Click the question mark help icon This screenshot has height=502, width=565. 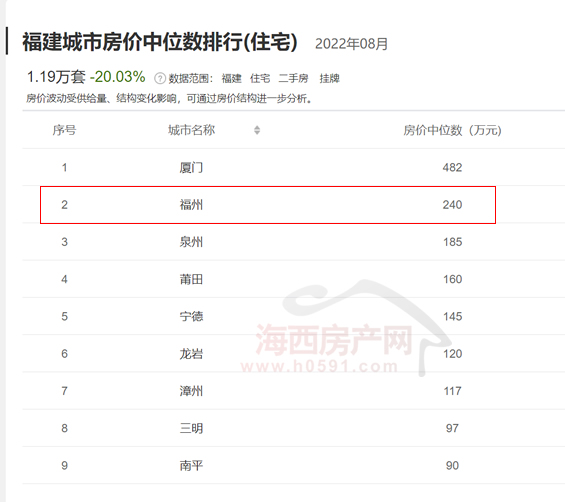pyautogui.click(x=160, y=78)
